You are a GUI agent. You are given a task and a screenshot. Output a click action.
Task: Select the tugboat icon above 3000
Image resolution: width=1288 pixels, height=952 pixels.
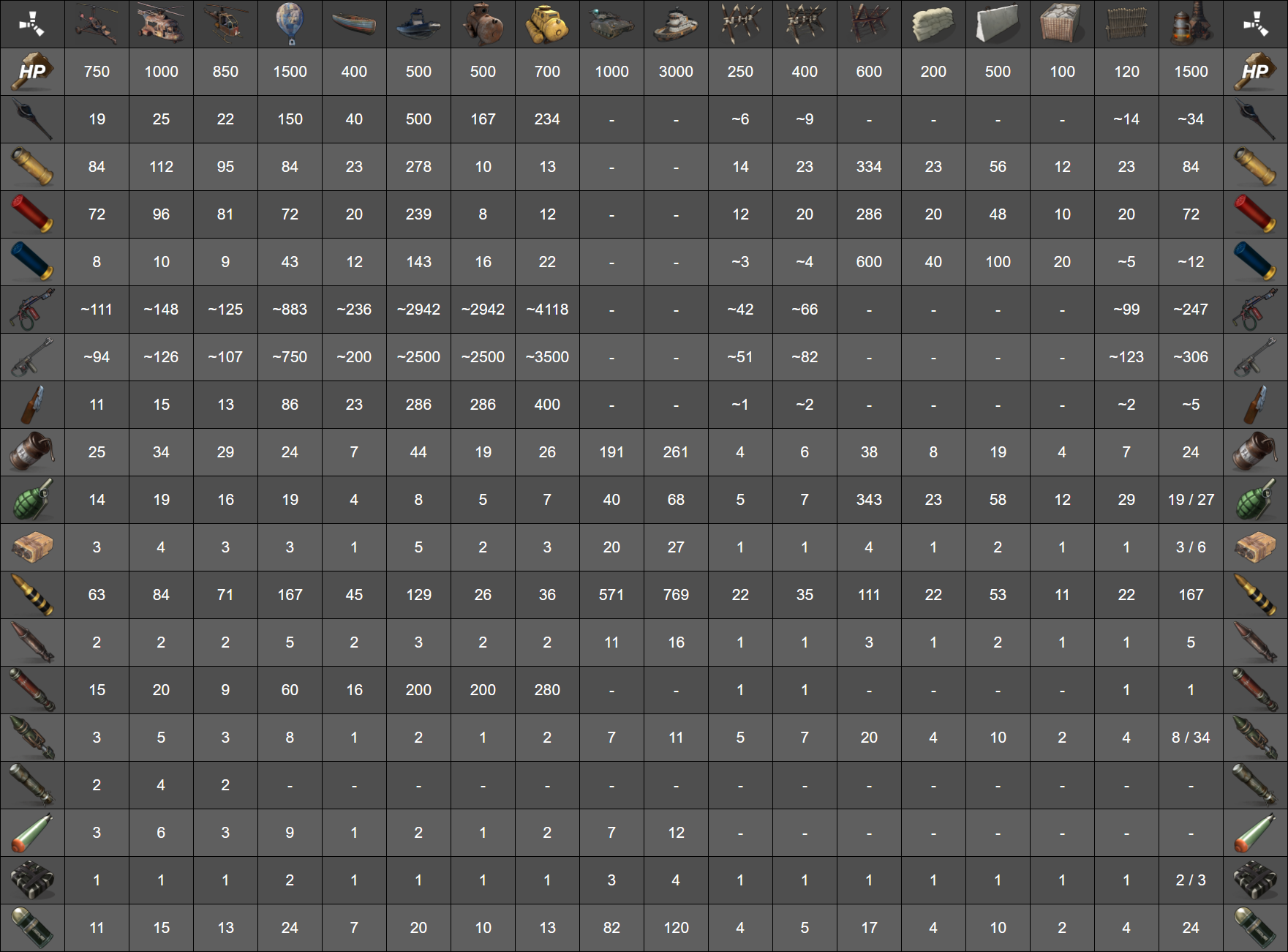coord(676,23)
